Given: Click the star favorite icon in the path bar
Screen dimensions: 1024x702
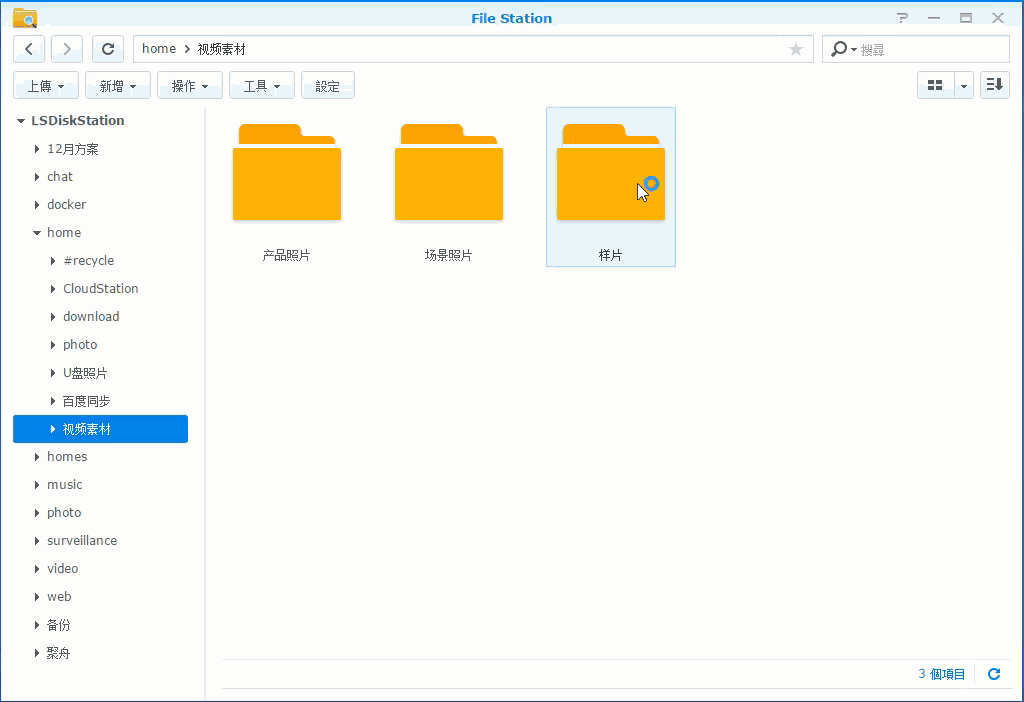Looking at the screenshot, I should 795,48.
